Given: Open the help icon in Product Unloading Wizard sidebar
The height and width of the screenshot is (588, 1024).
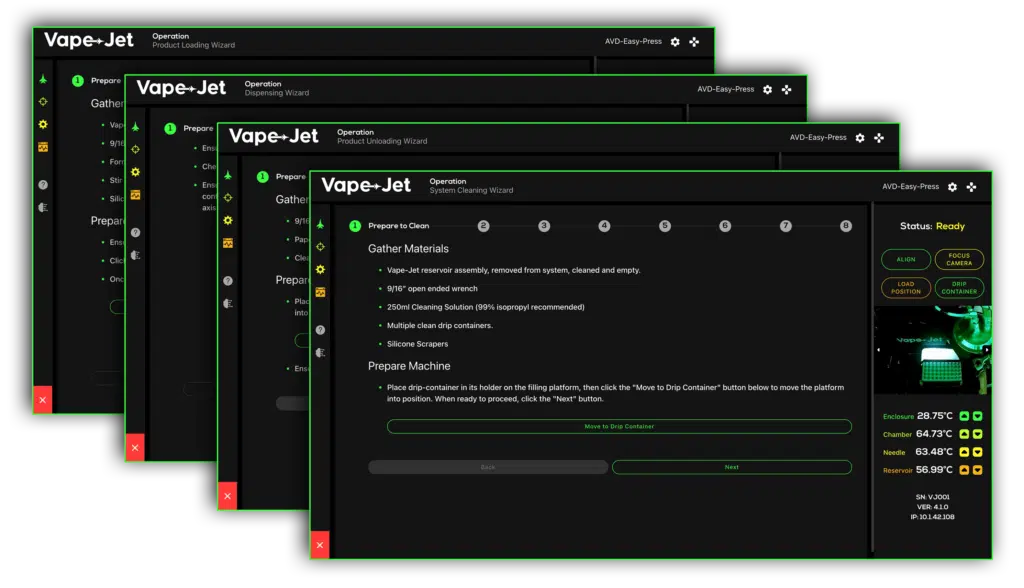Looking at the screenshot, I should coord(228,280).
